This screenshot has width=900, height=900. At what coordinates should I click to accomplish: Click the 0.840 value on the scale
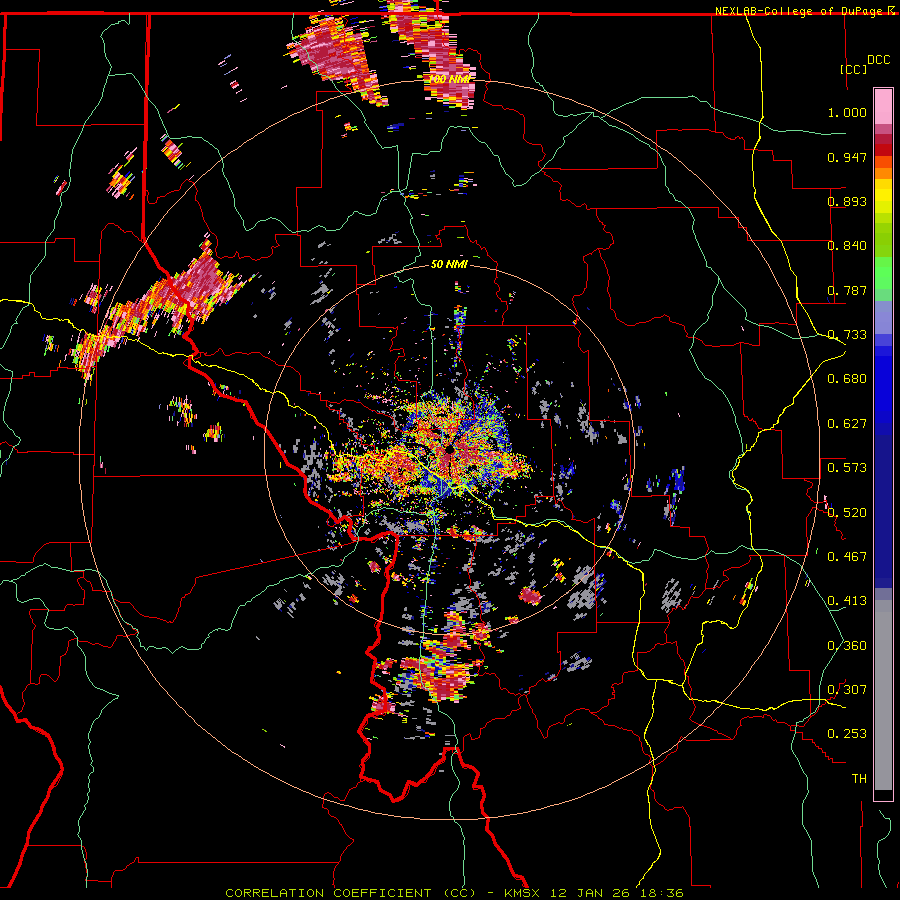[x=847, y=246]
